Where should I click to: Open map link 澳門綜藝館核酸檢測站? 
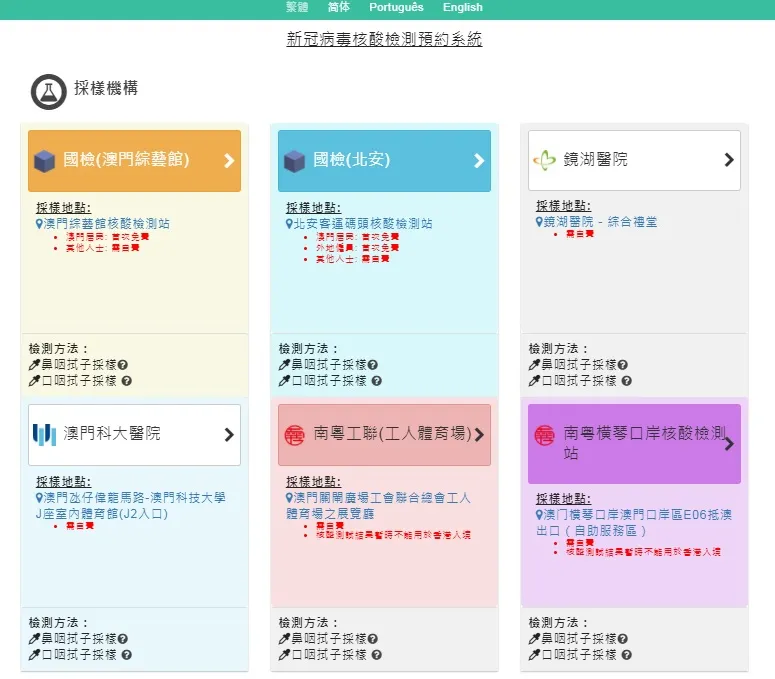point(102,224)
